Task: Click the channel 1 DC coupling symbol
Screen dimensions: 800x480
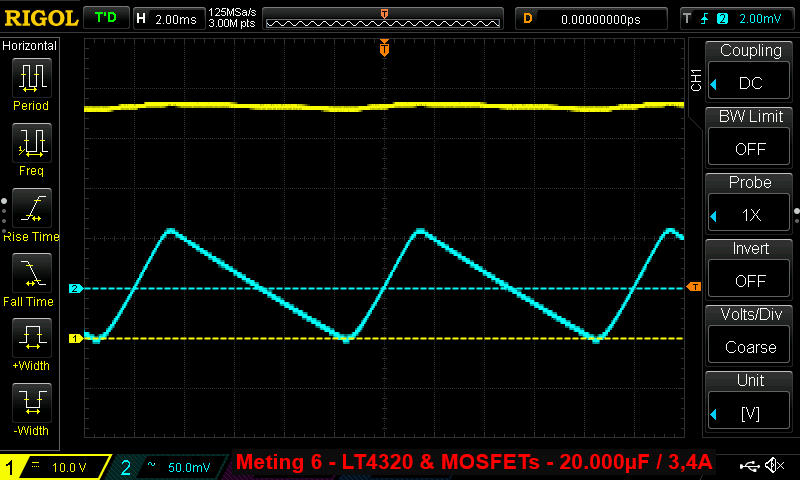Action: coord(36,465)
